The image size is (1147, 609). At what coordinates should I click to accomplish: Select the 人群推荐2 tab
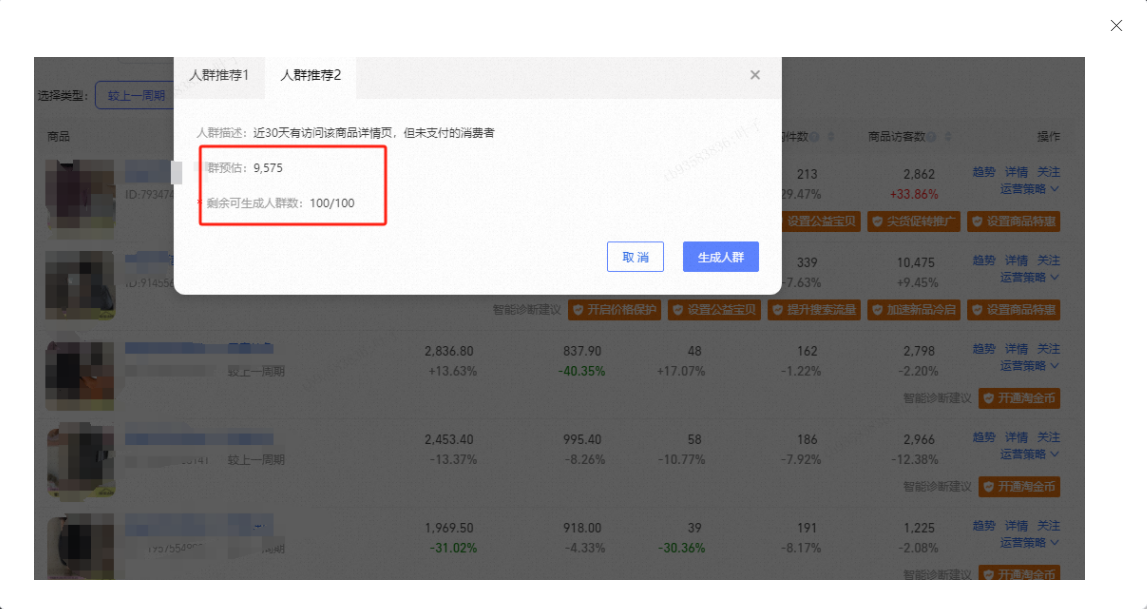point(310,75)
